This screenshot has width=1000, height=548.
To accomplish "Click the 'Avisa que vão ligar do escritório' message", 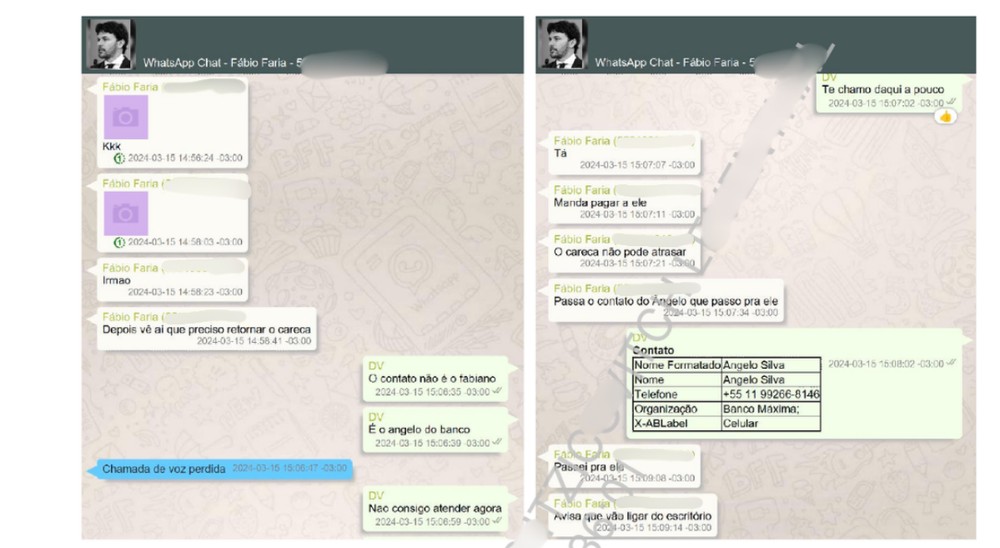I will (x=633, y=515).
